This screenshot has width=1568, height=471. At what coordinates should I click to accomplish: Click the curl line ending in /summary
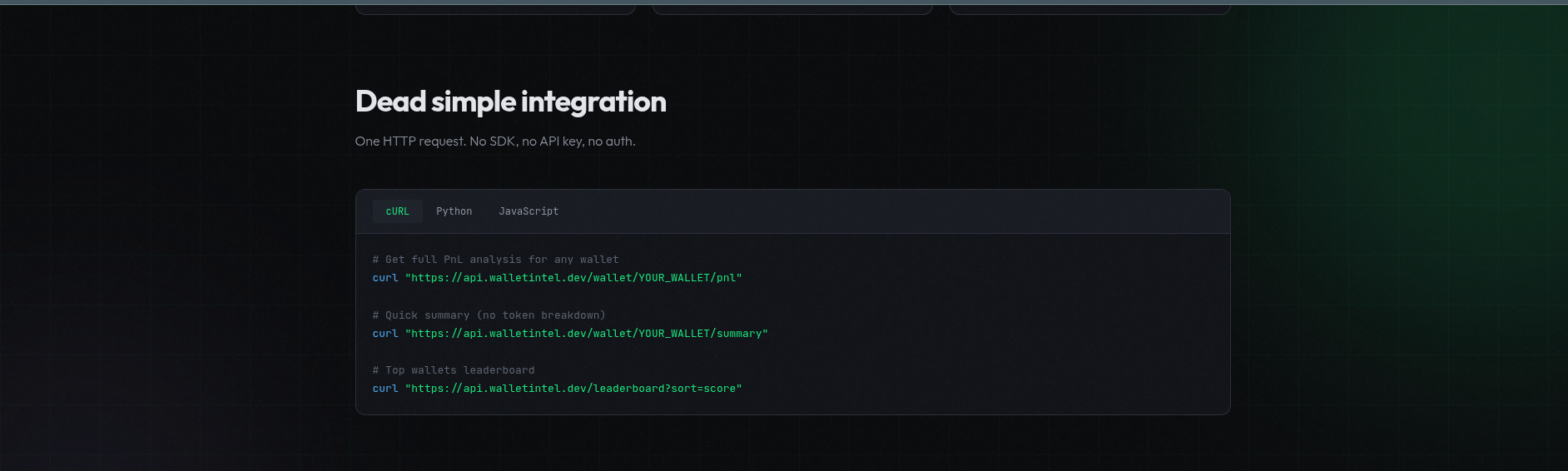(570, 334)
